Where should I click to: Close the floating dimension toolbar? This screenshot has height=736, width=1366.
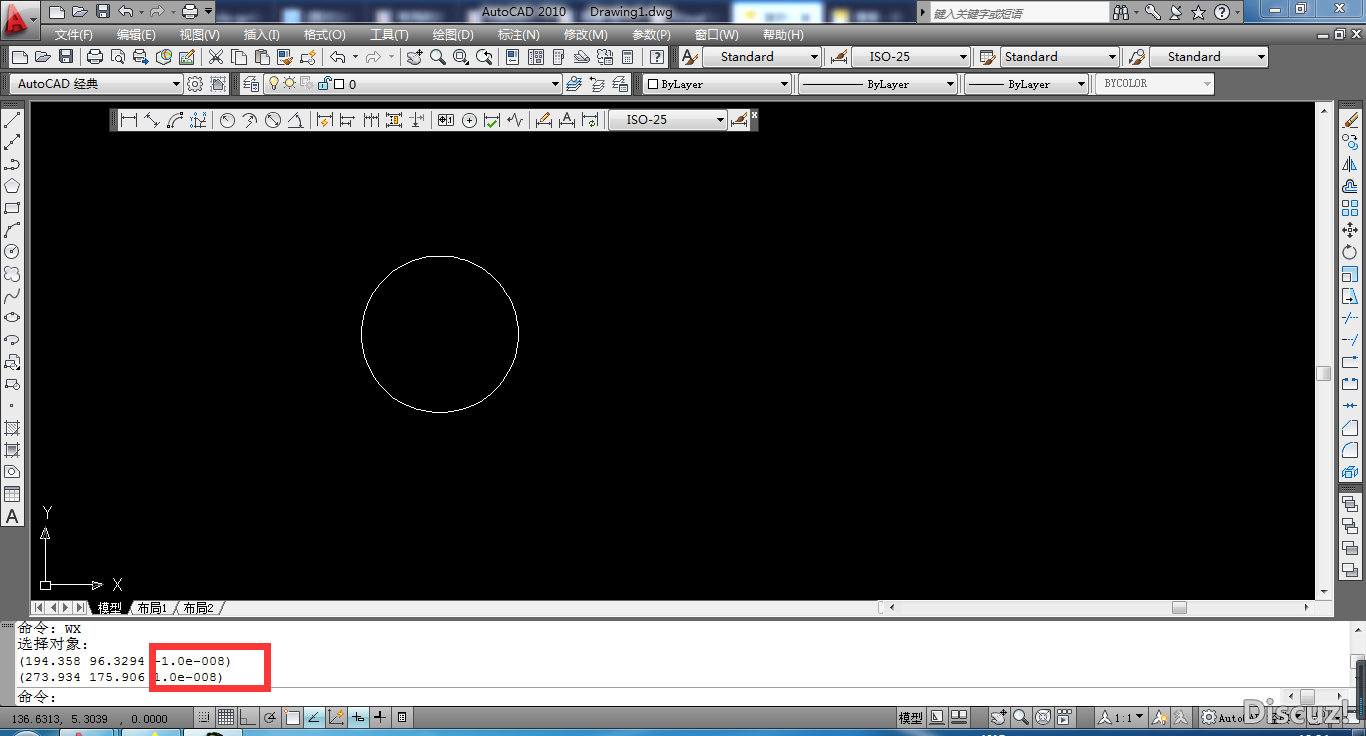754,115
